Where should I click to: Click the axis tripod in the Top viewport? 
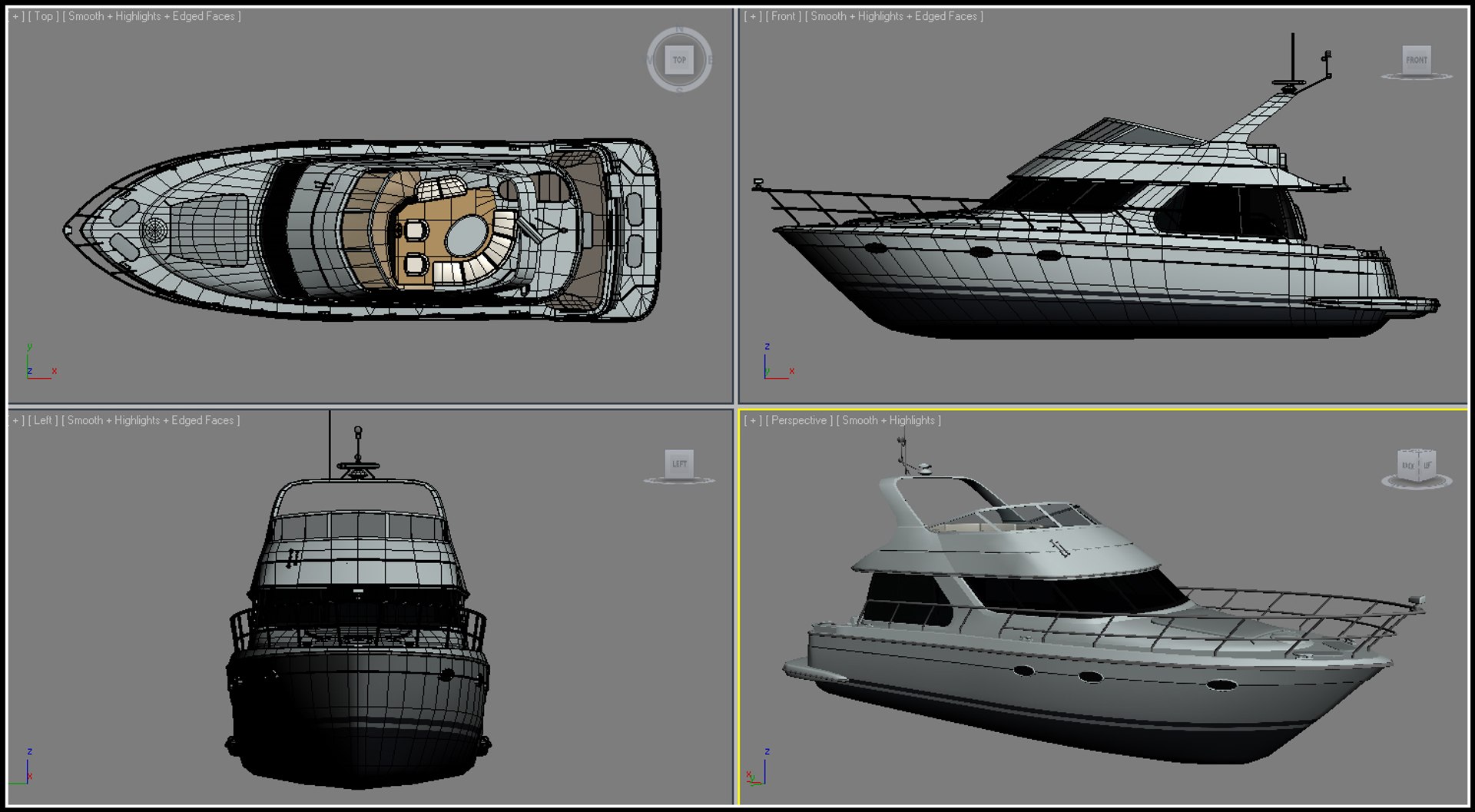point(40,363)
